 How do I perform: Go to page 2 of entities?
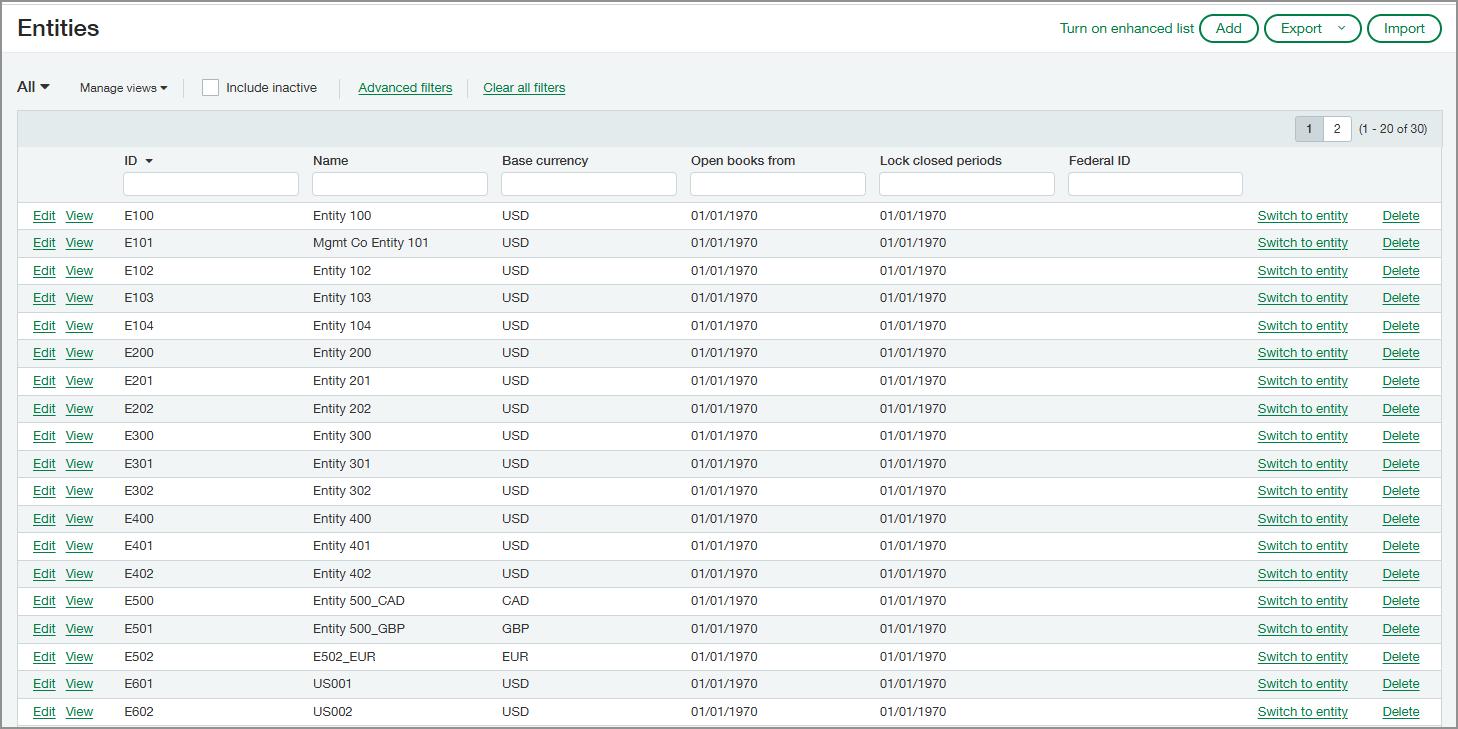click(1337, 128)
